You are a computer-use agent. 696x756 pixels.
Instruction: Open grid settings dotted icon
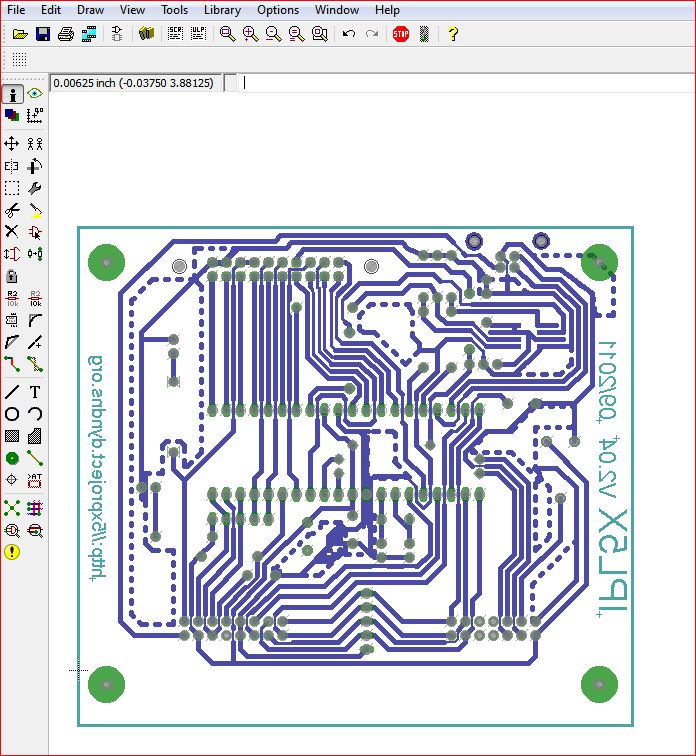point(19,59)
